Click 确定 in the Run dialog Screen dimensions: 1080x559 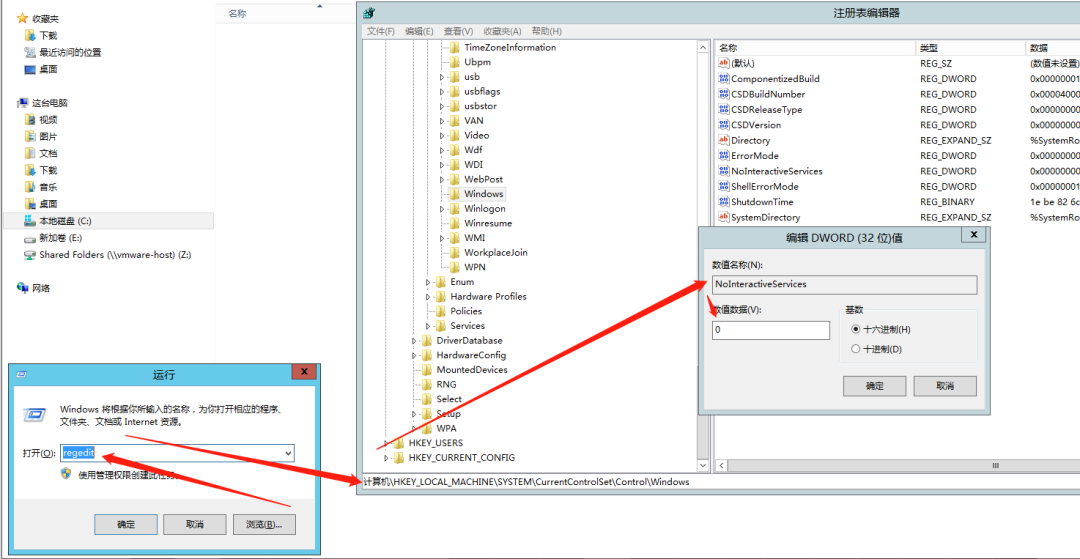tap(126, 525)
